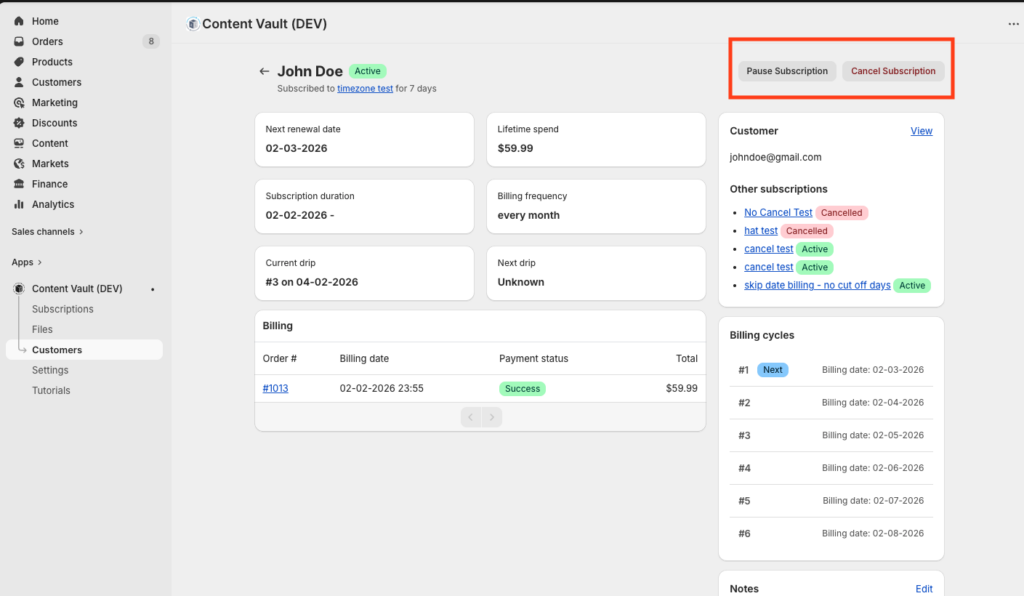
Task: Expand the Sales channels section
Action: [x=47, y=231]
